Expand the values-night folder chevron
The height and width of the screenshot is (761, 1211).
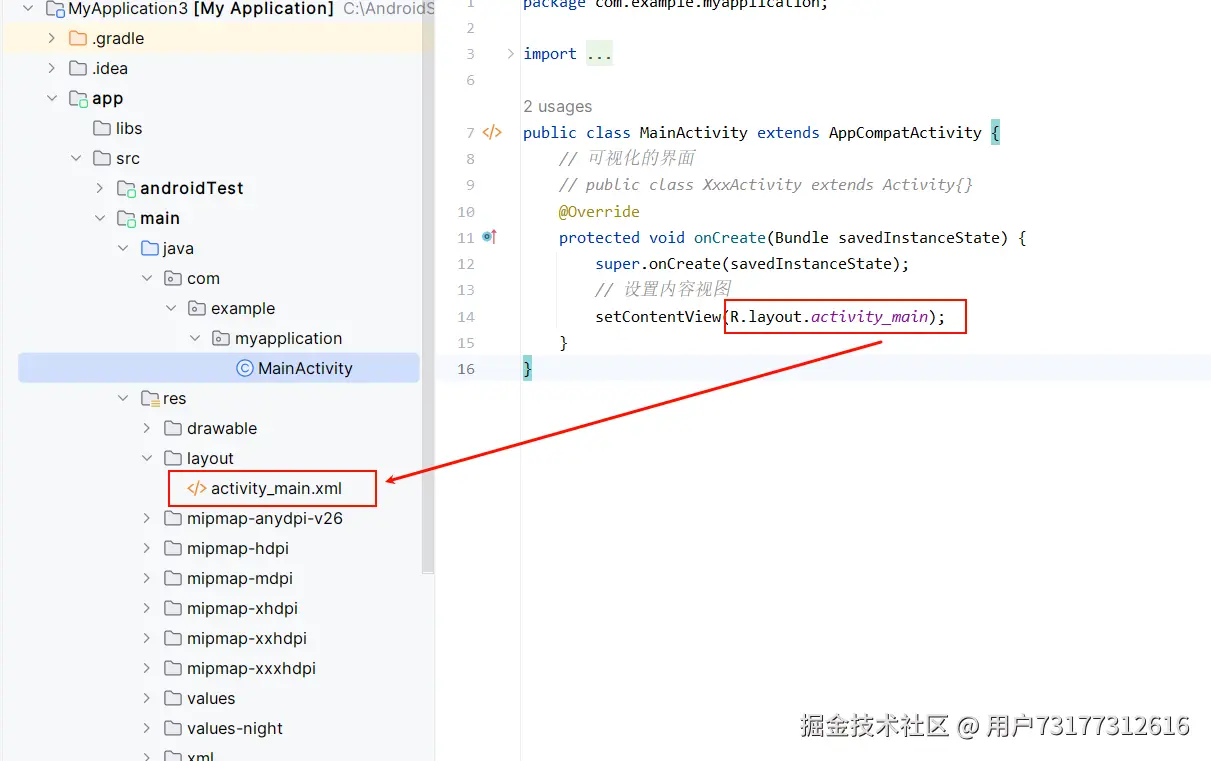[148, 728]
